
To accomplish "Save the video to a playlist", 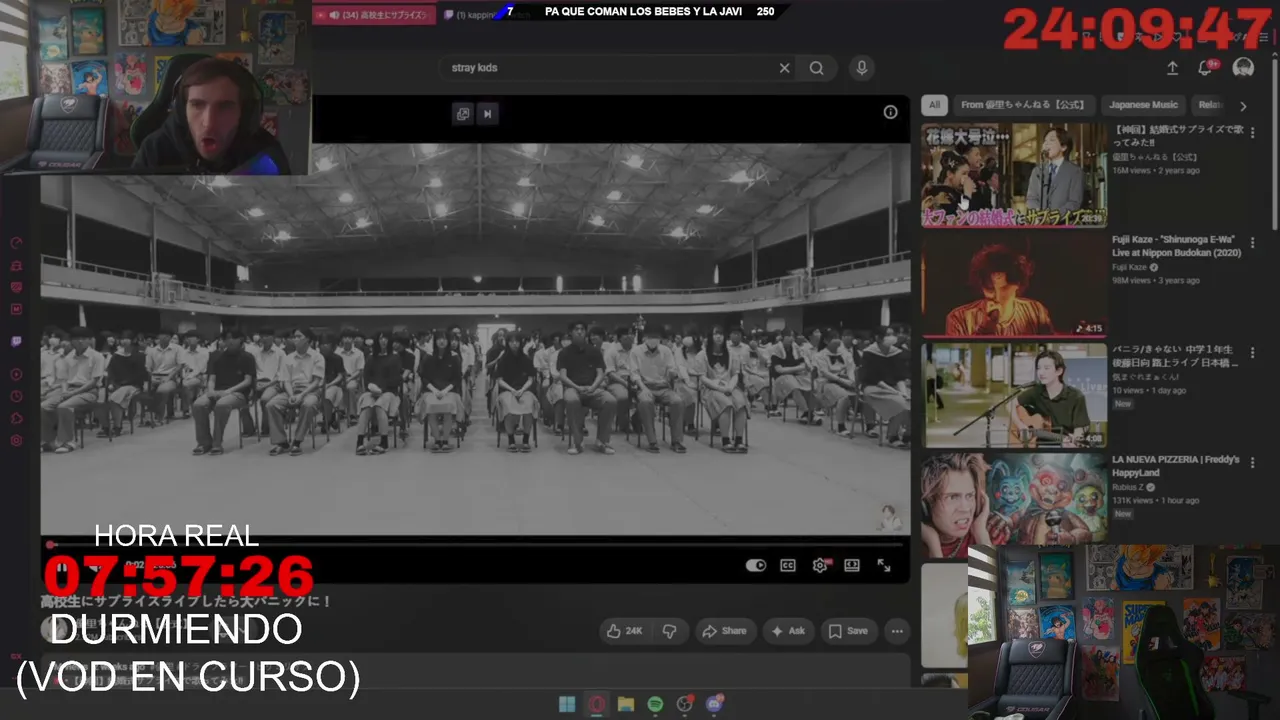I will pyautogui.click(x=848, y=631).
